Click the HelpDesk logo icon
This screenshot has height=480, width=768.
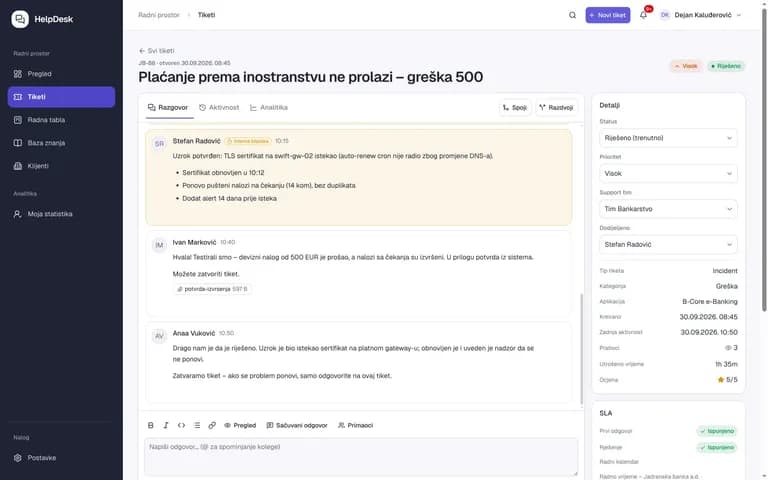(x=20, y=19)
